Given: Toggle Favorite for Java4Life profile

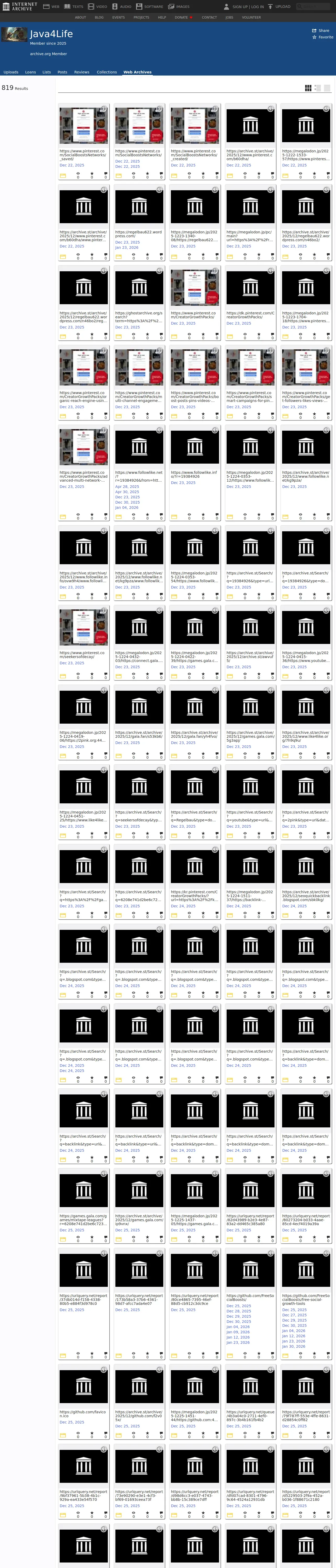Looking at the screenshot, I should (323, 37).
